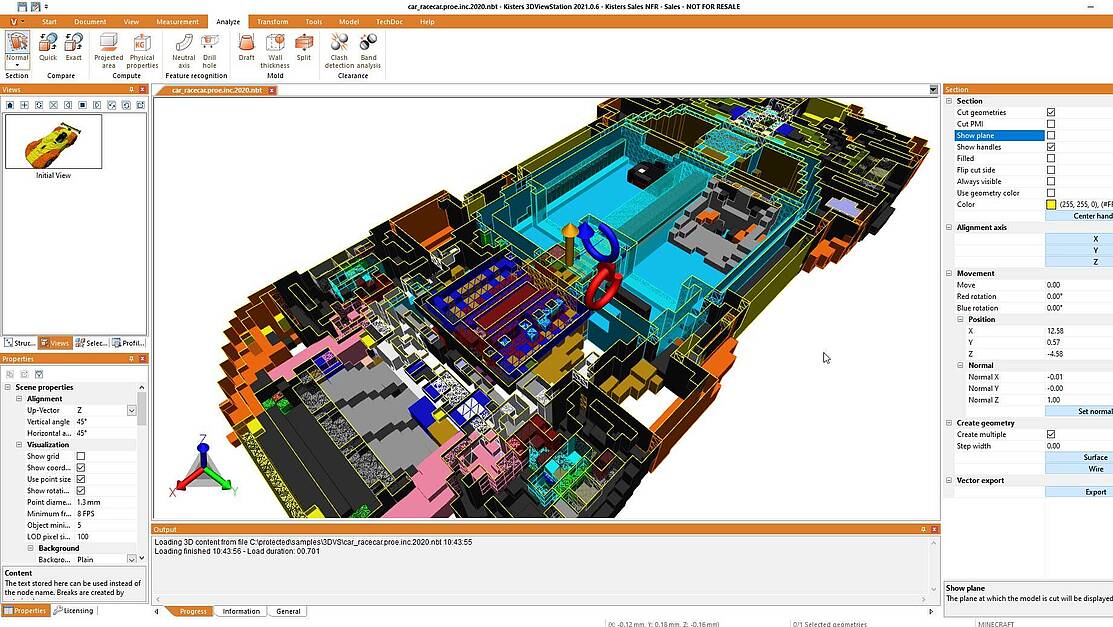This screenshot has height=627, width=1113.
Task: Start Drill hole recognition
Action: 209,51
